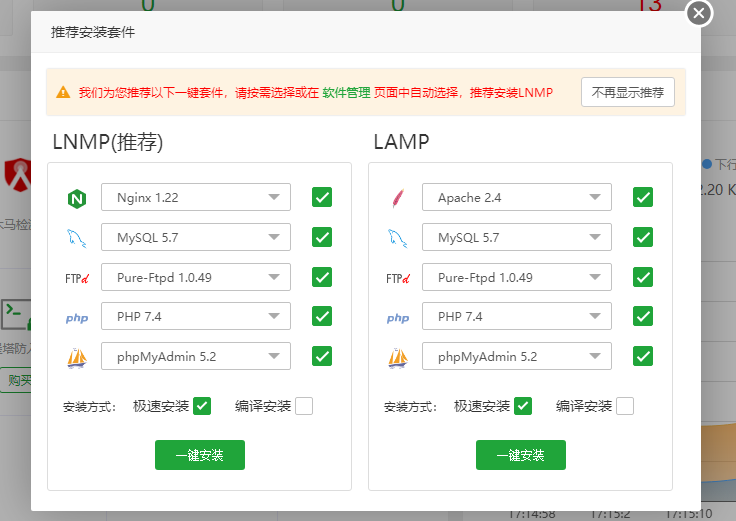This screenshot has height=521, width=736.
Task: Click the phpMyAdmin sailboat icon in LNMP
Action: [x=77, y=358]
